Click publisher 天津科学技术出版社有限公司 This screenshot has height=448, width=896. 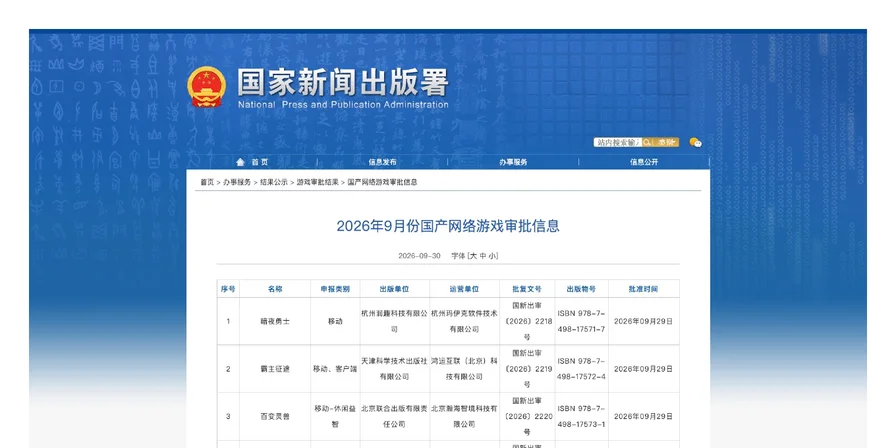[x=394, y=369]
